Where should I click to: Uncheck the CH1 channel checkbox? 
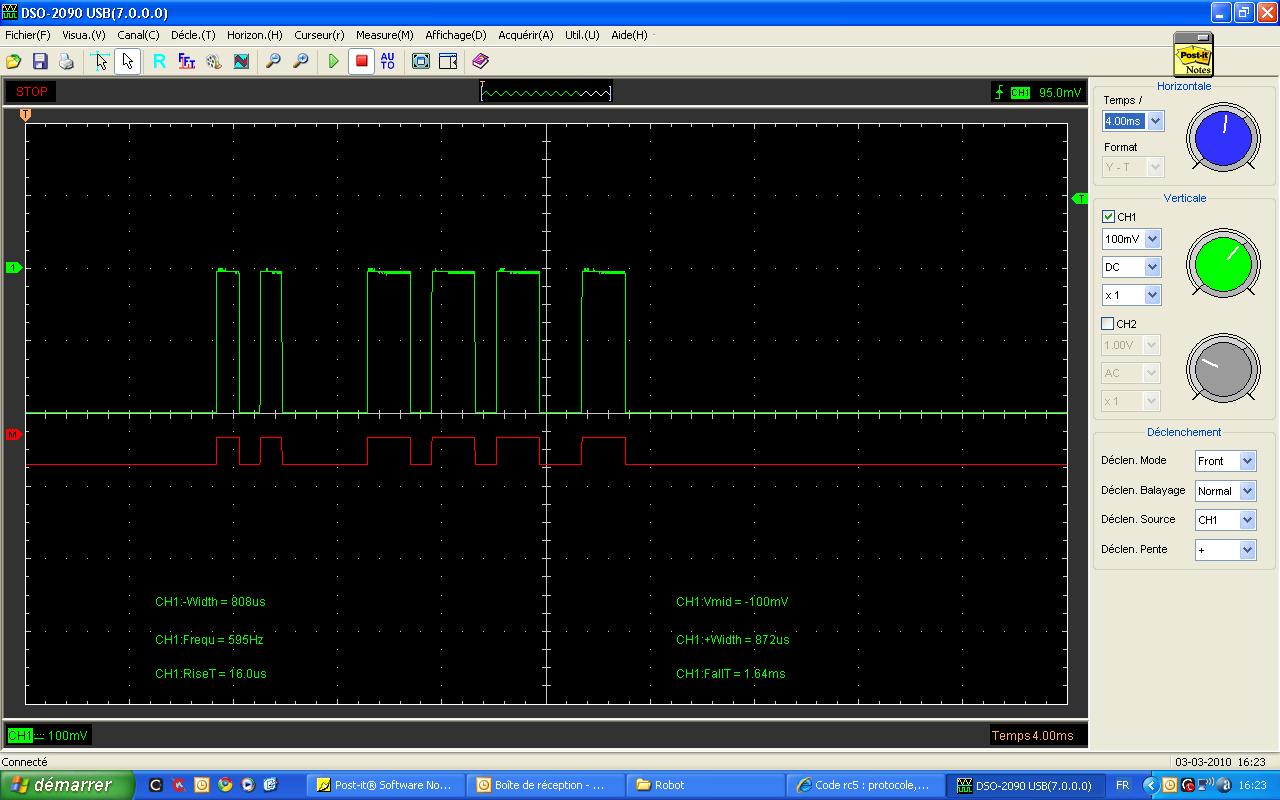(1108, 217)
